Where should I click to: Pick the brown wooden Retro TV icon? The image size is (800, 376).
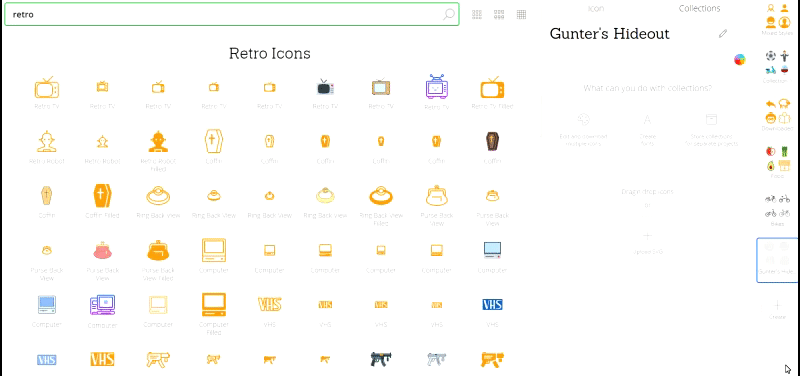point(381,88)
